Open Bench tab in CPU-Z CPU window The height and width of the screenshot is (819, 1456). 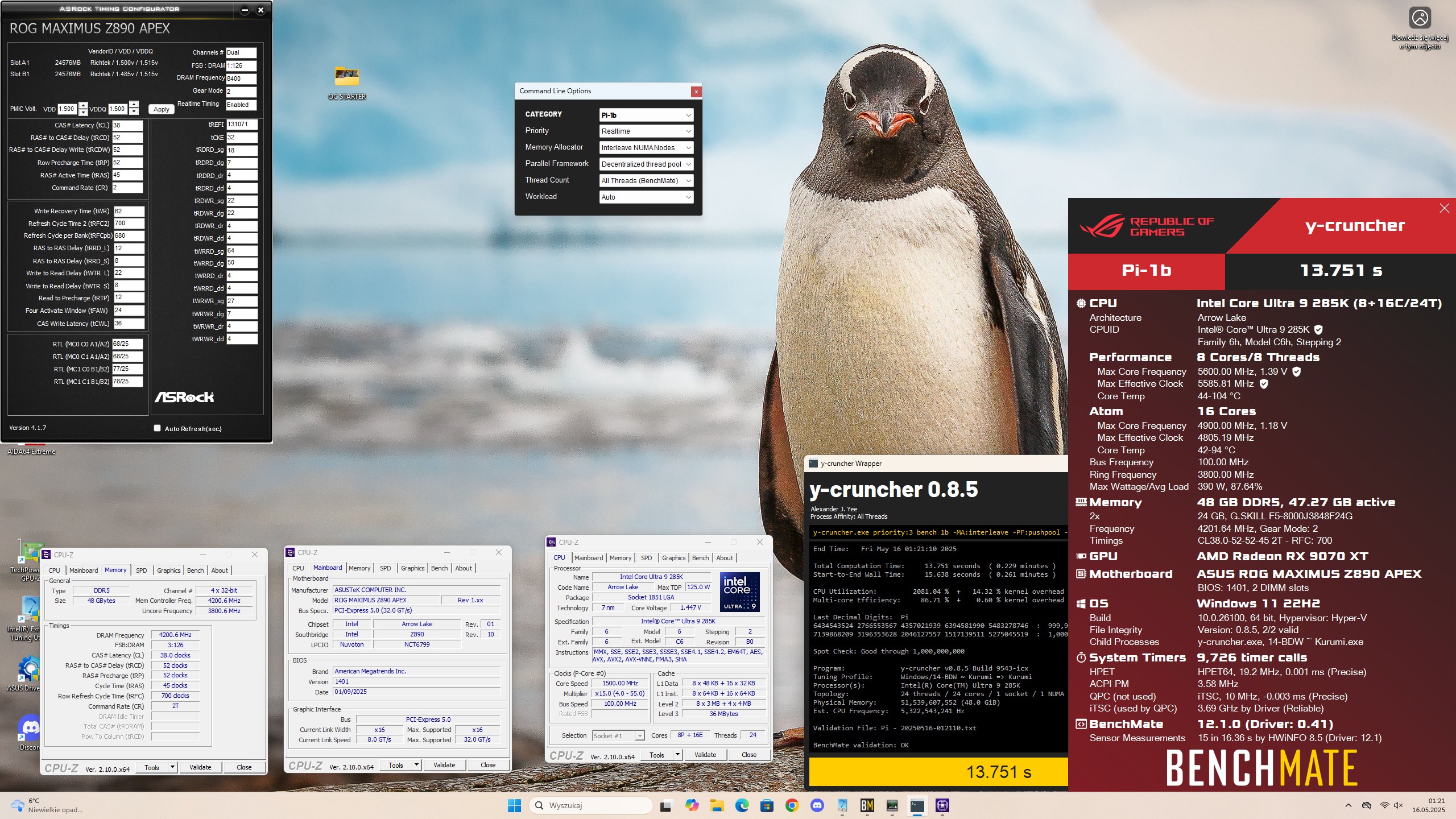tap(700, 557)
